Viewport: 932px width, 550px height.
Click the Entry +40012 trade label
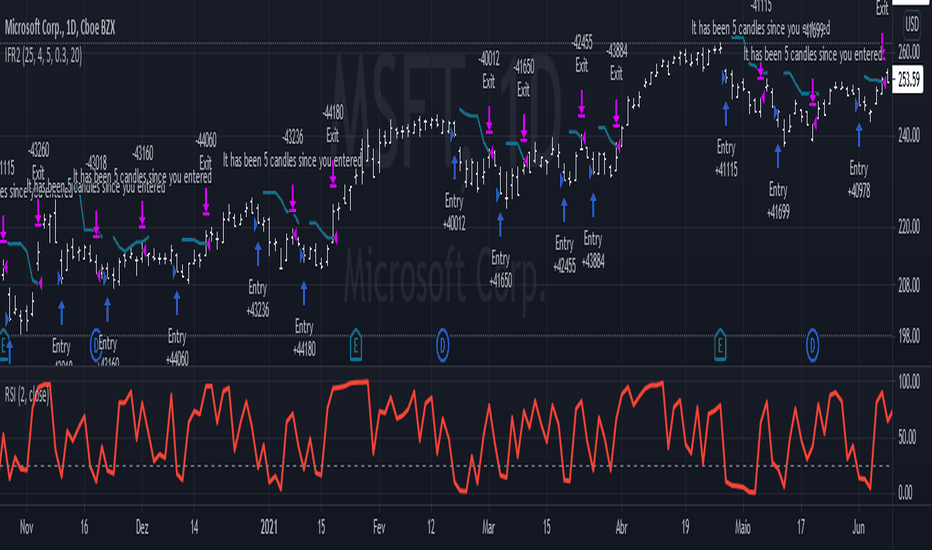(x=454, y=212)
